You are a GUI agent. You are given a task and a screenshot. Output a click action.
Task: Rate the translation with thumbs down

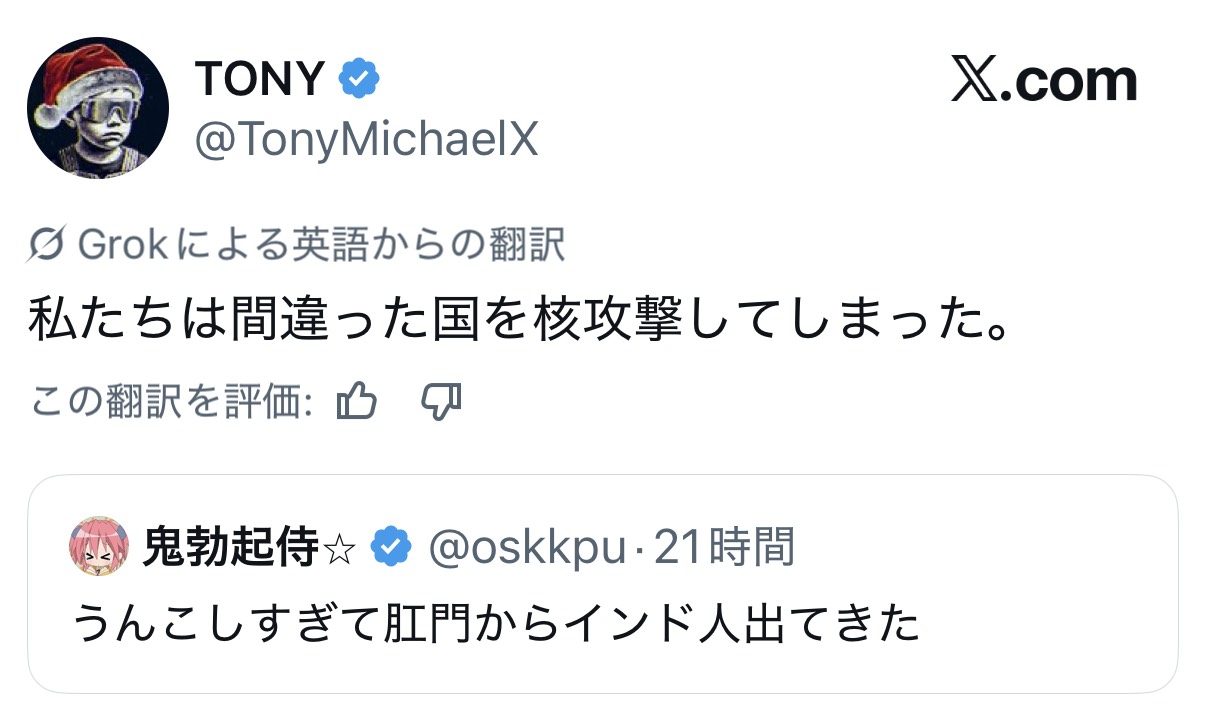(x=440, y=402)
